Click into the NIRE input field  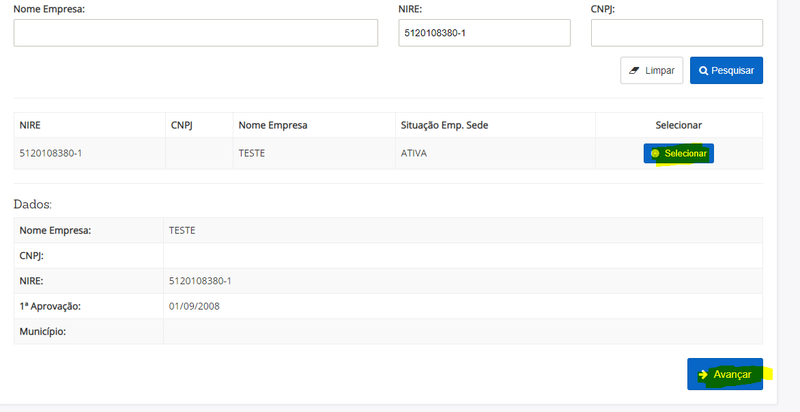(484, 33)
